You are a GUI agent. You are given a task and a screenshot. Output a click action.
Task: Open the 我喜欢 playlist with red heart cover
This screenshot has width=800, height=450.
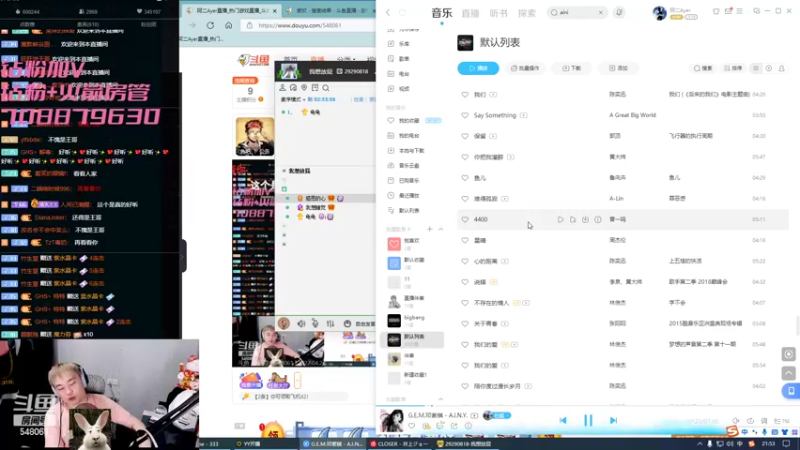412,244
